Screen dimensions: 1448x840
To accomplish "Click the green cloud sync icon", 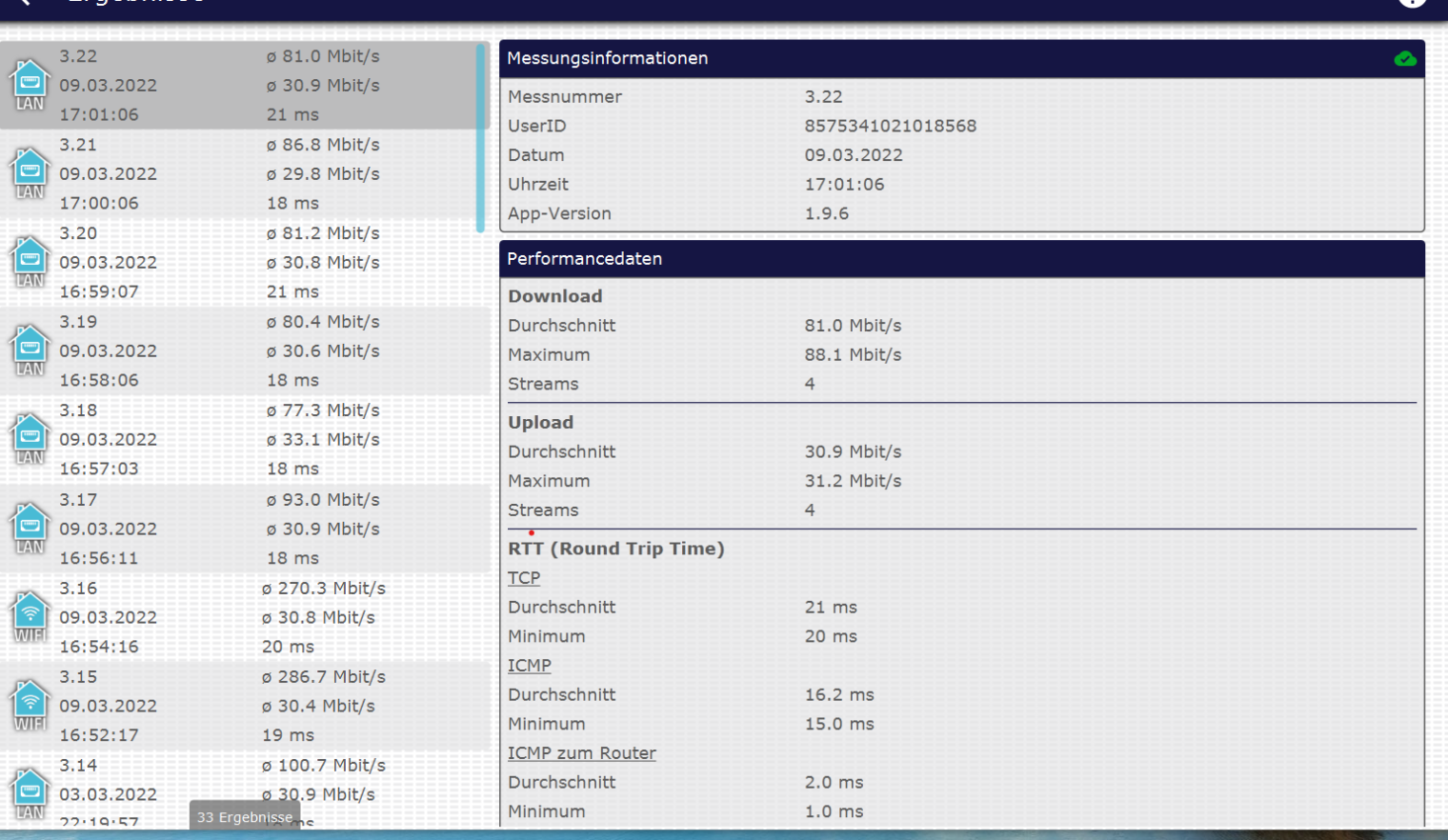I will pos(1404,59).
